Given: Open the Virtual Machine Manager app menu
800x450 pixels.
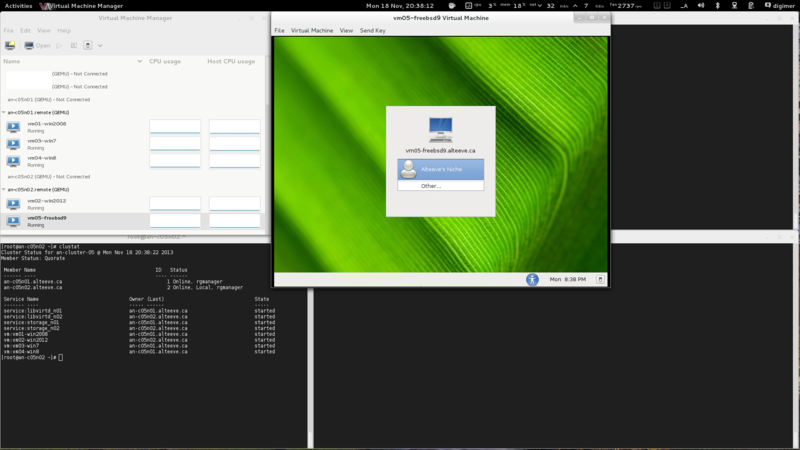Looking at the screenshot, I should pos(82,6).
